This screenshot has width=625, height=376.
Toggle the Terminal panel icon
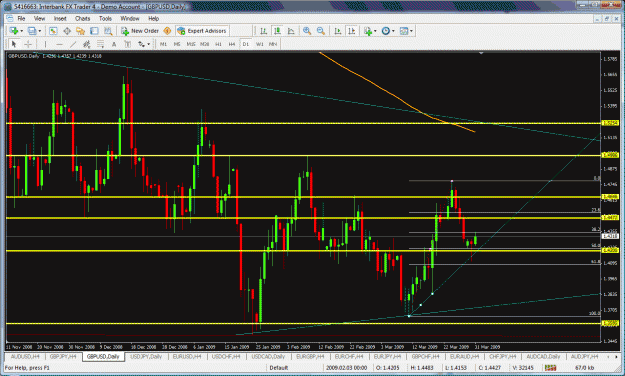point(94,31)
